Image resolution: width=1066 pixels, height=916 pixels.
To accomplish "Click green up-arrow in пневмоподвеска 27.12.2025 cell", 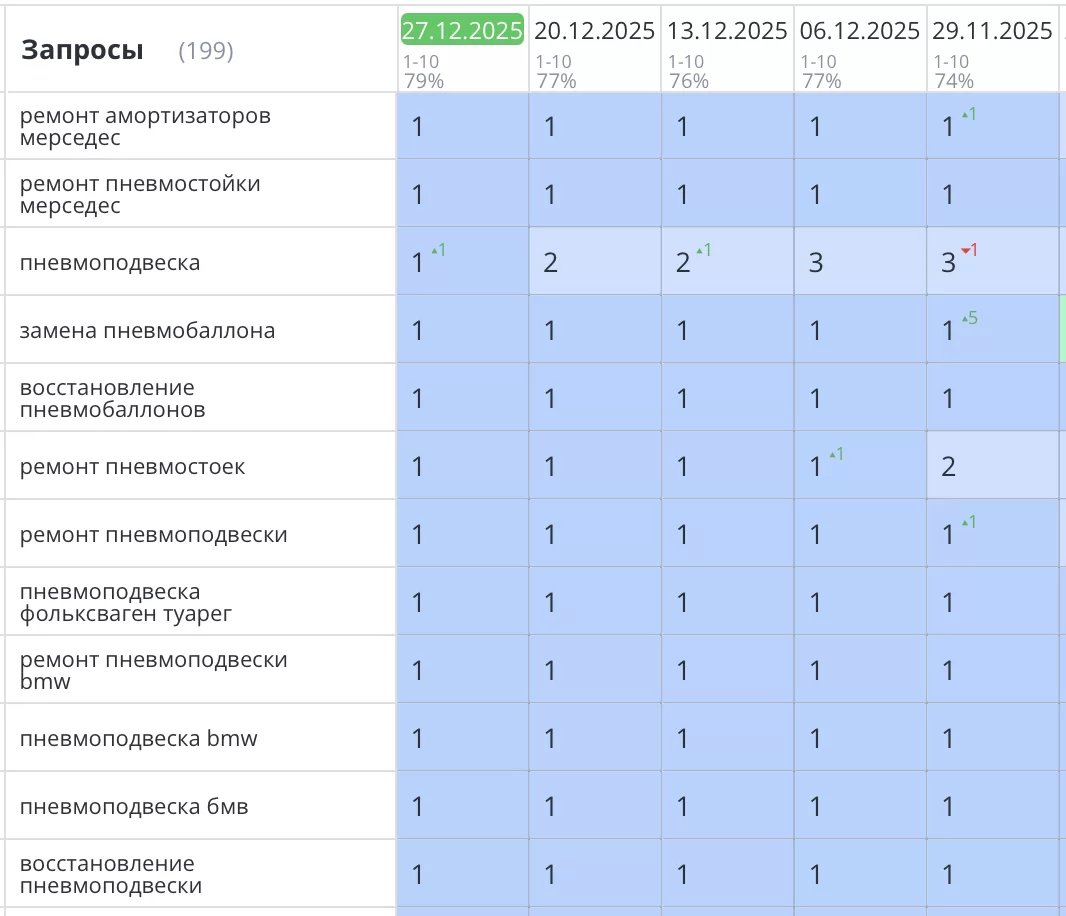I will [x=438, y=250].
